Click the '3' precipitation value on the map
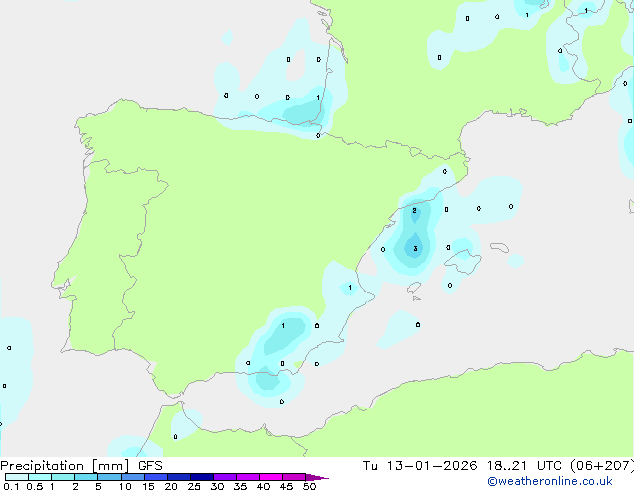This screenshot has width=634, height=490. [x=415, y=249]
